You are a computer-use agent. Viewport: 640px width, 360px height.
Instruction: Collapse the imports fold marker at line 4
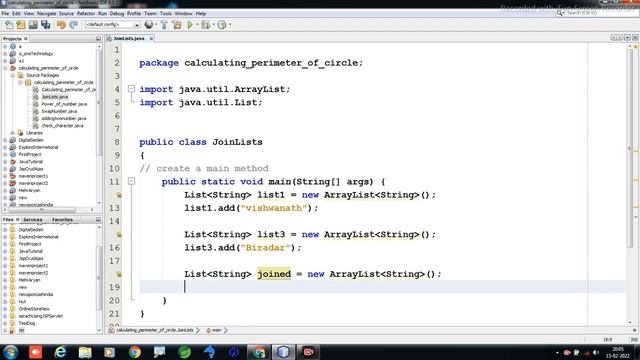(131, 89)
